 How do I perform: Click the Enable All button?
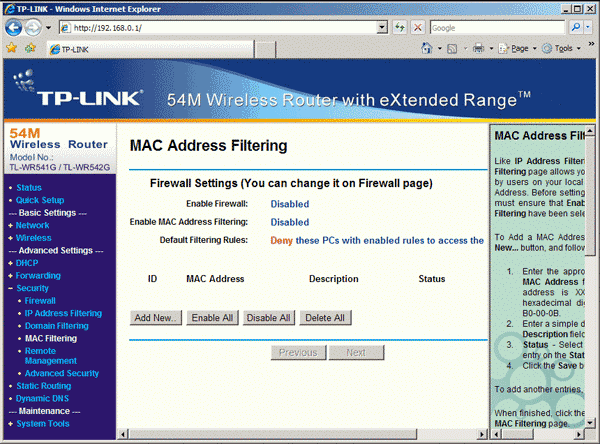(212, 318)
